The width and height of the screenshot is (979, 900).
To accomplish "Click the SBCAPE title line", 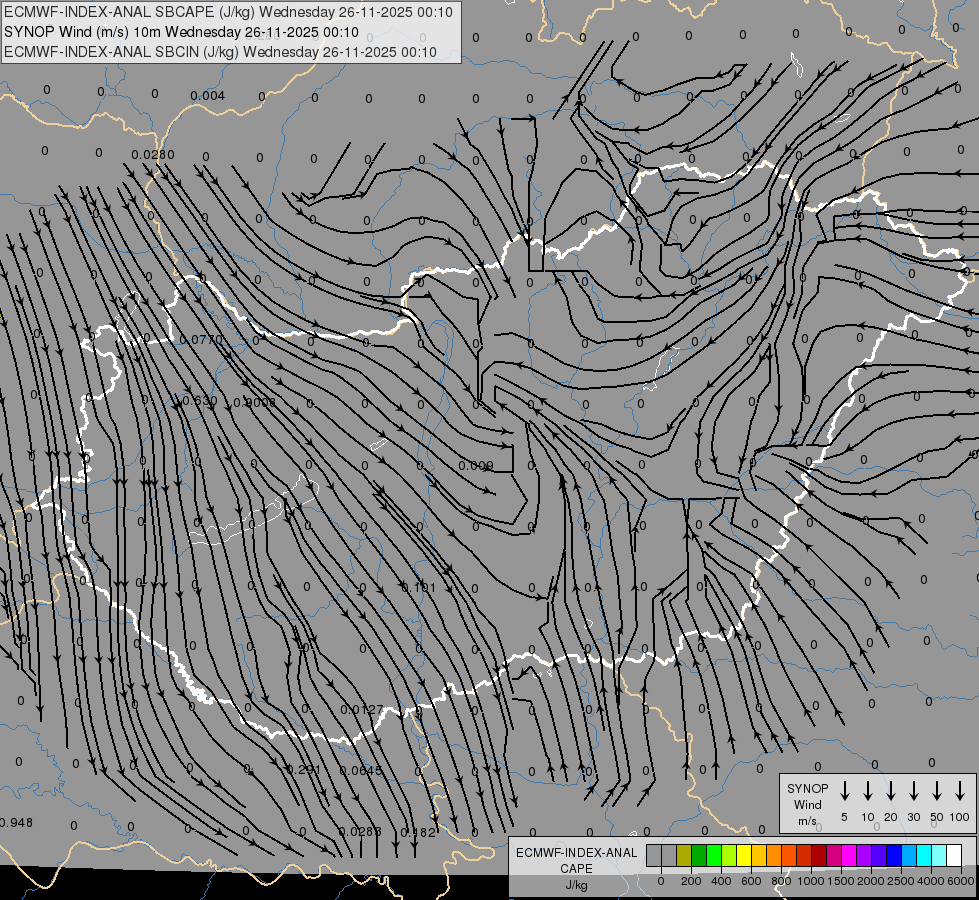I will click(x=228, y=12).
